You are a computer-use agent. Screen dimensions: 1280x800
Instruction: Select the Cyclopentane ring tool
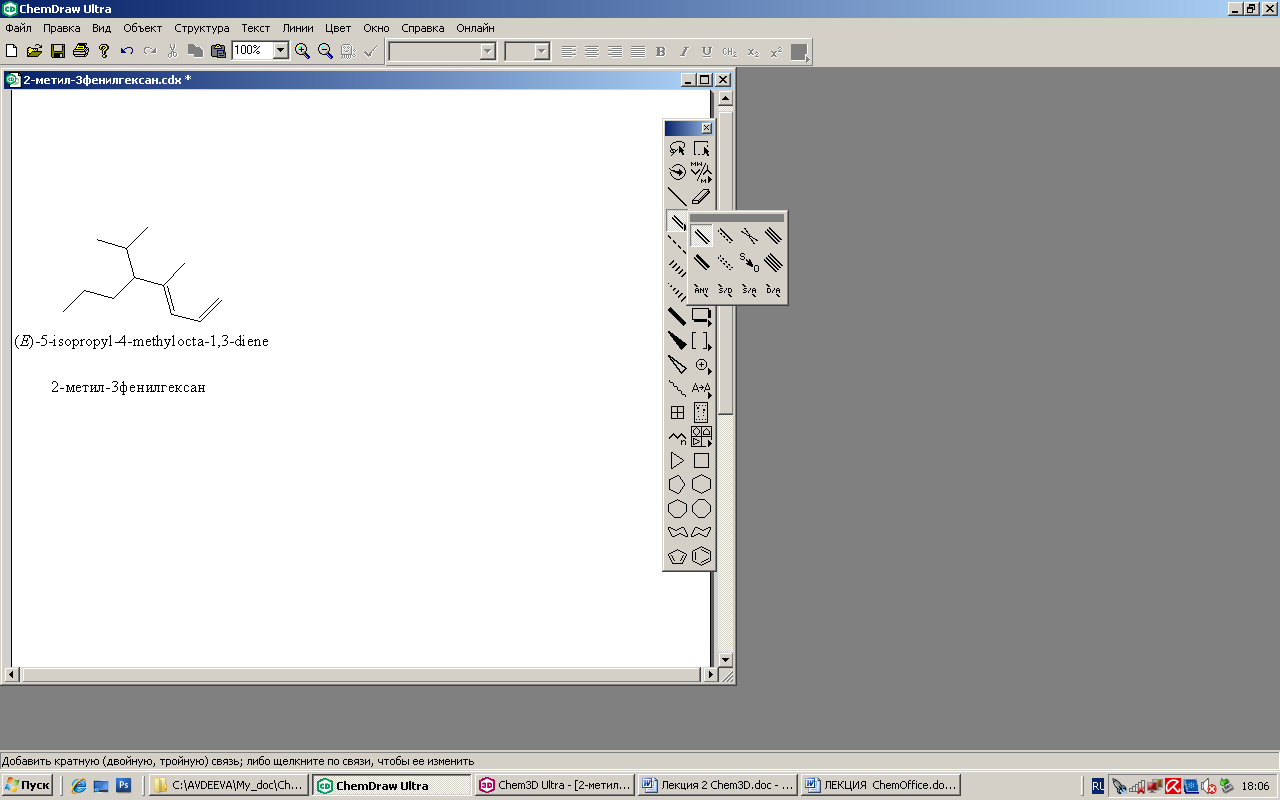677,484
